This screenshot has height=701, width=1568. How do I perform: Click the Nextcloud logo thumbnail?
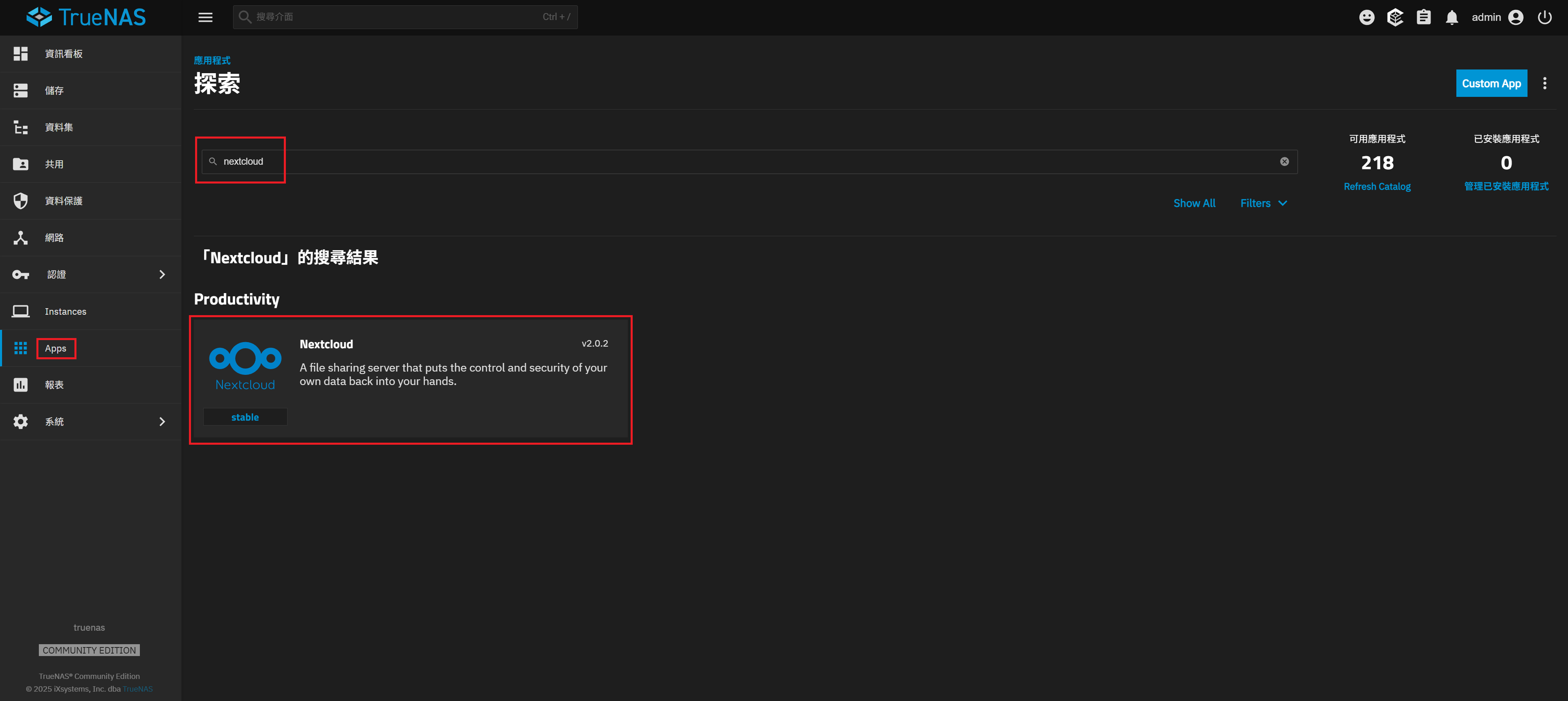pos(245,366)
